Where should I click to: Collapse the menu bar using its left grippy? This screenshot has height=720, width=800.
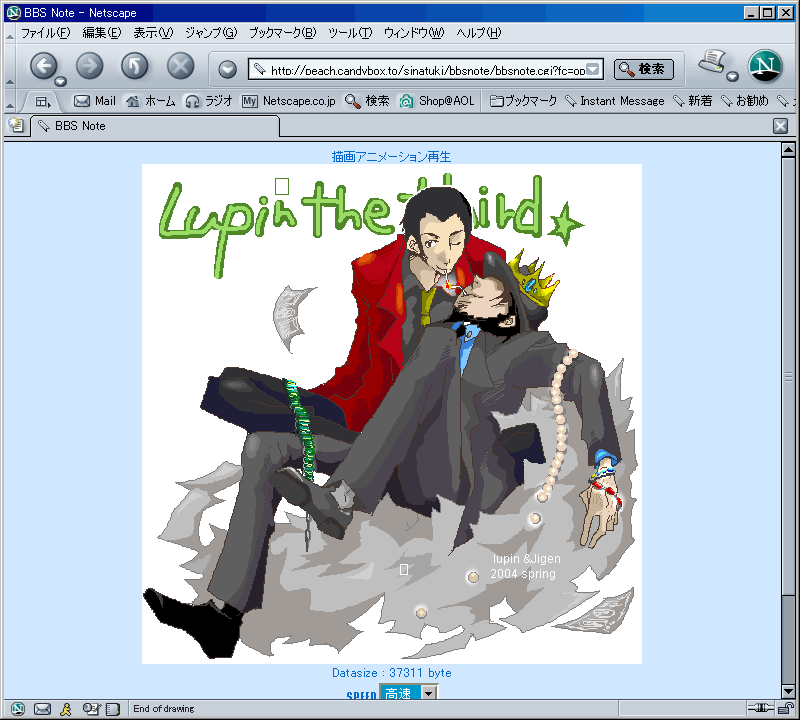(x=10, y=34)
